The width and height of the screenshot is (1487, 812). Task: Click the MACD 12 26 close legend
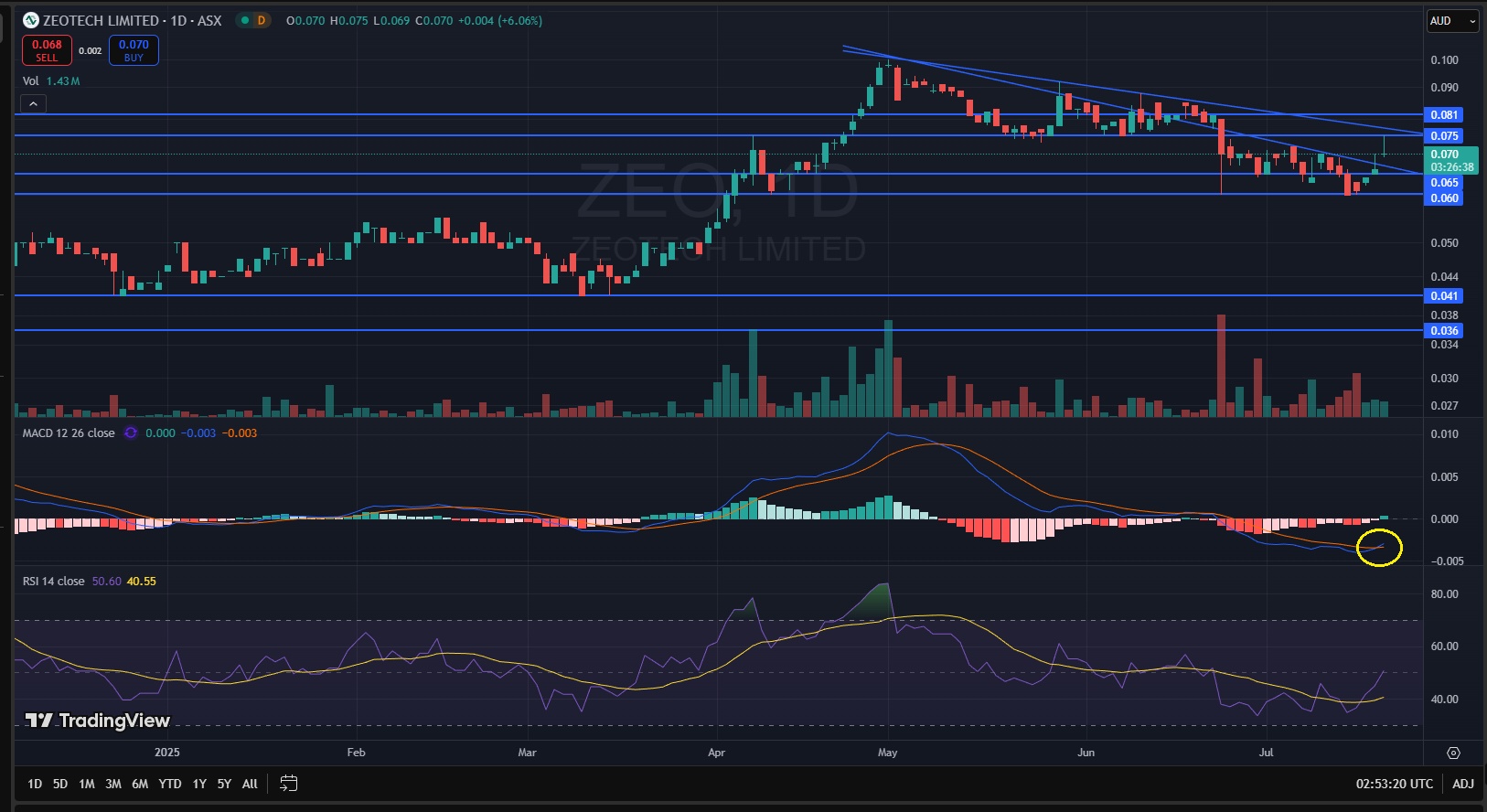[x=69, y=433]
